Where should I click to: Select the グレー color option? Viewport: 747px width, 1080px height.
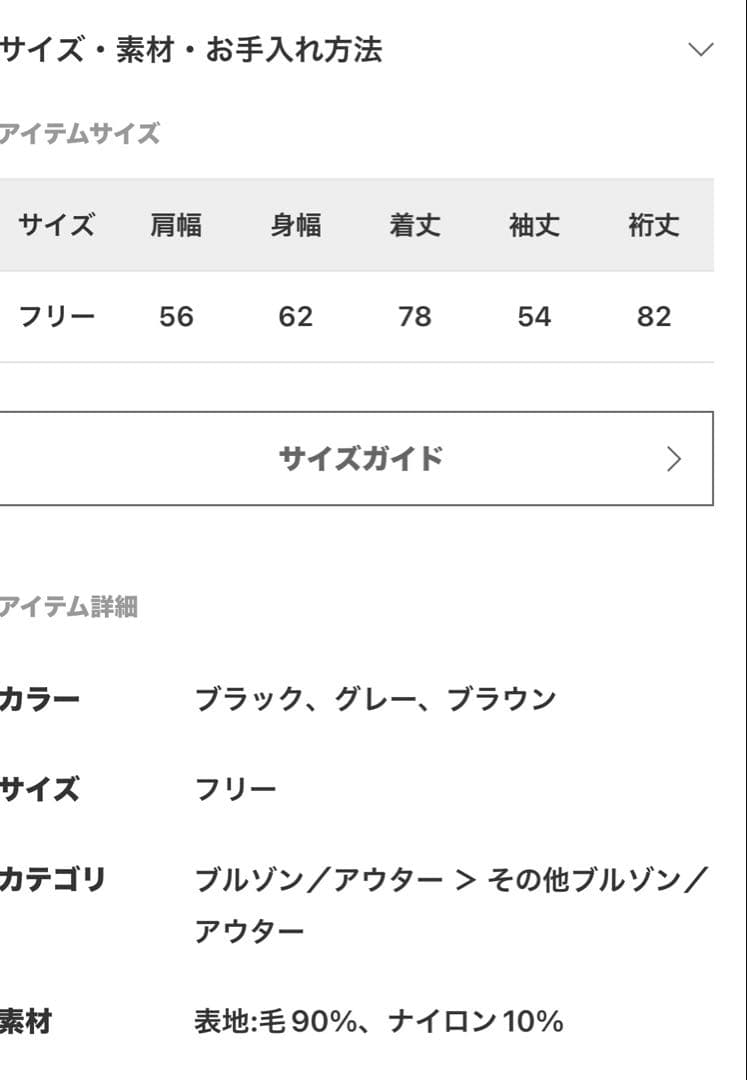coord(353,698)
